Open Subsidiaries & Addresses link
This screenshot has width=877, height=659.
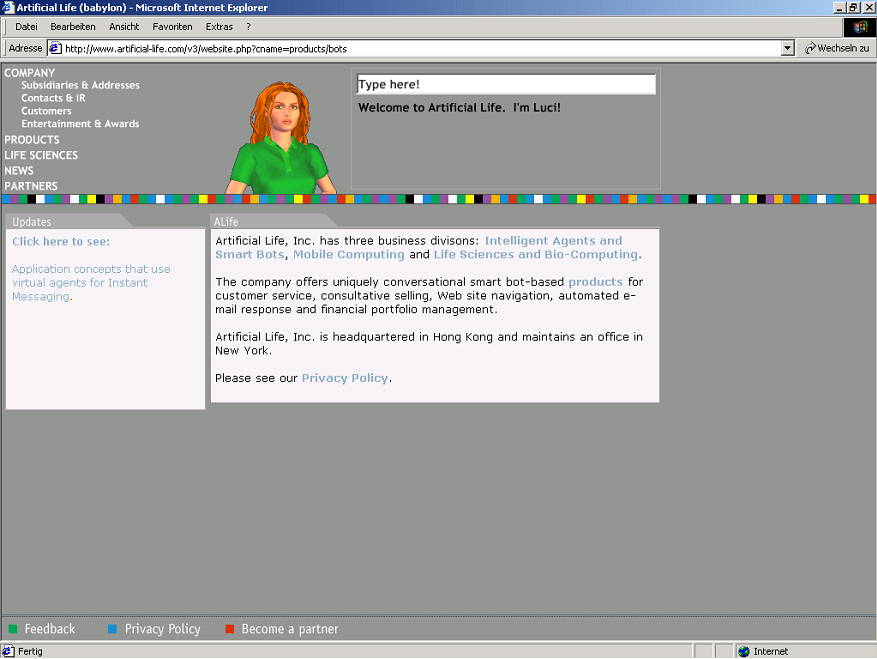coord(81,85)
